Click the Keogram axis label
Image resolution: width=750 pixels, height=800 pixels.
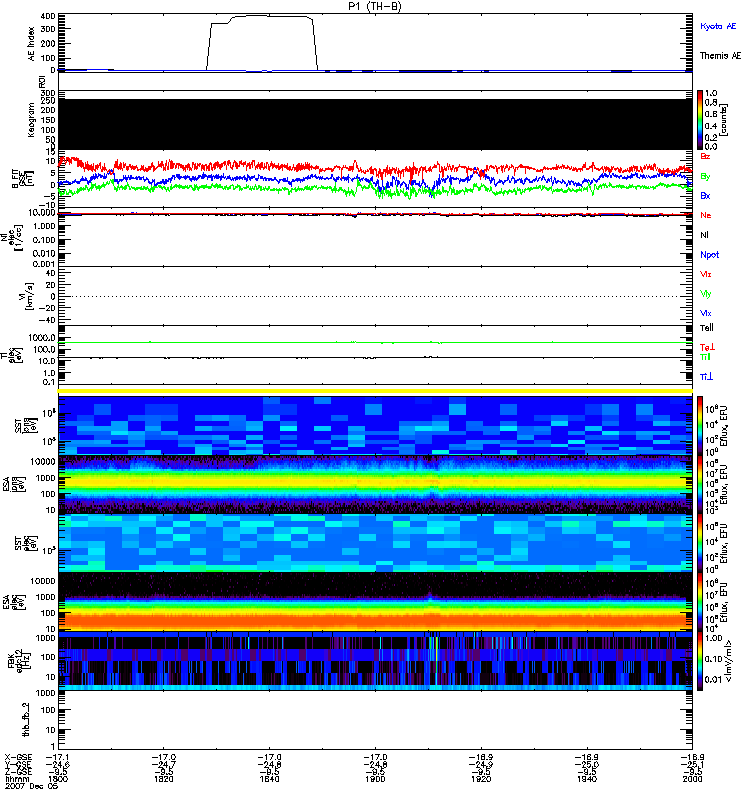(31, 120)
